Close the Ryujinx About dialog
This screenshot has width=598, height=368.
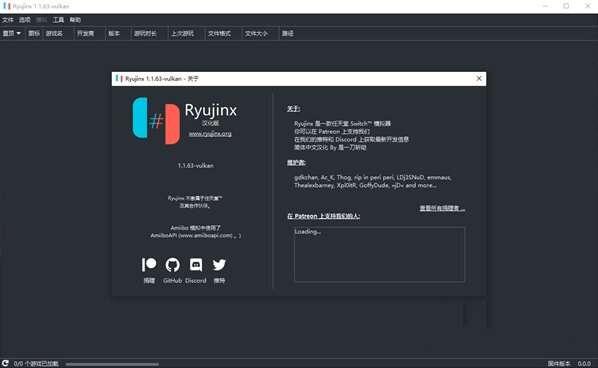[x=479, y=79]
